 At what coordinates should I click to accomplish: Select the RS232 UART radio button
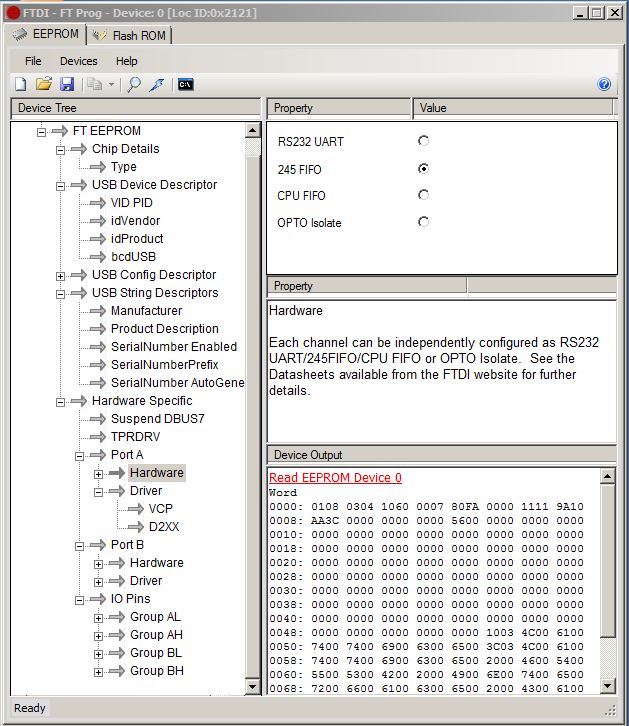(423, 141)
